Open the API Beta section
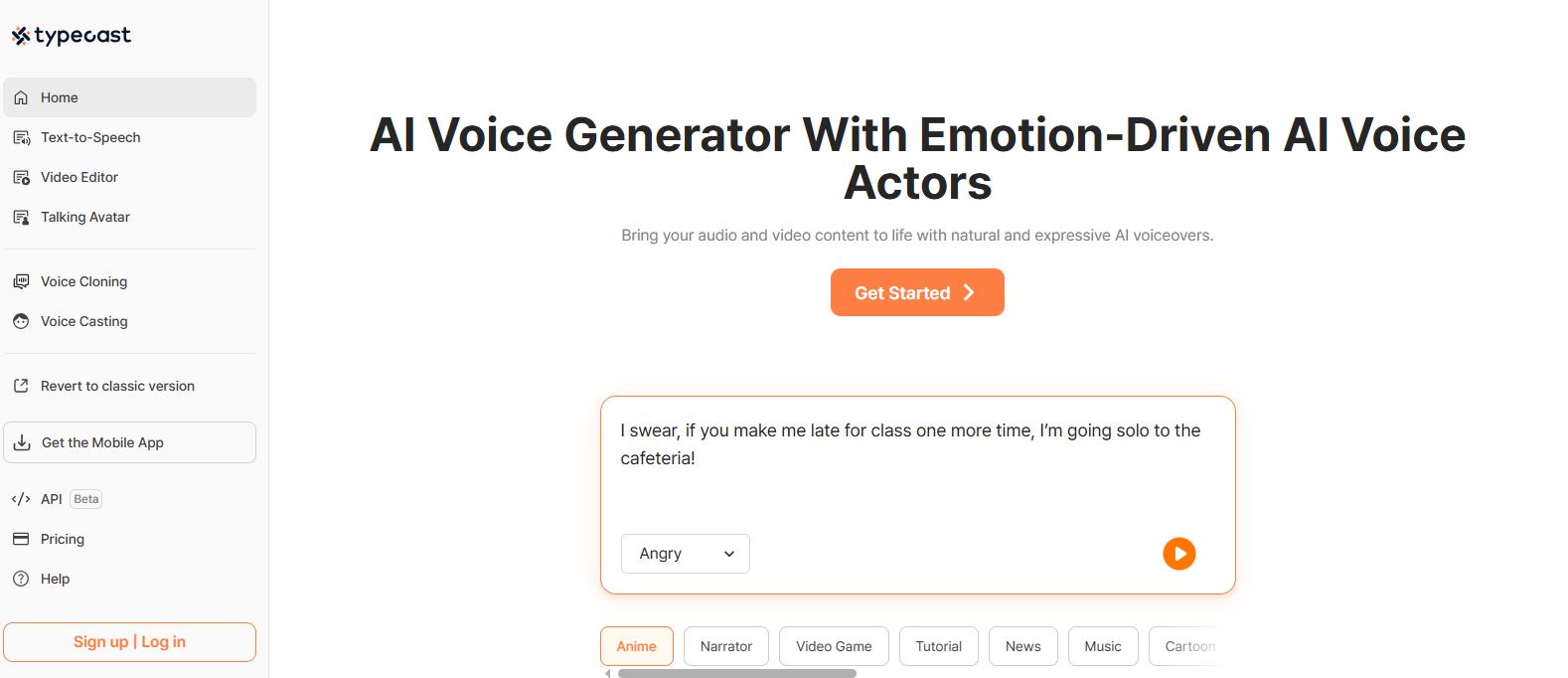 (50, 498)
